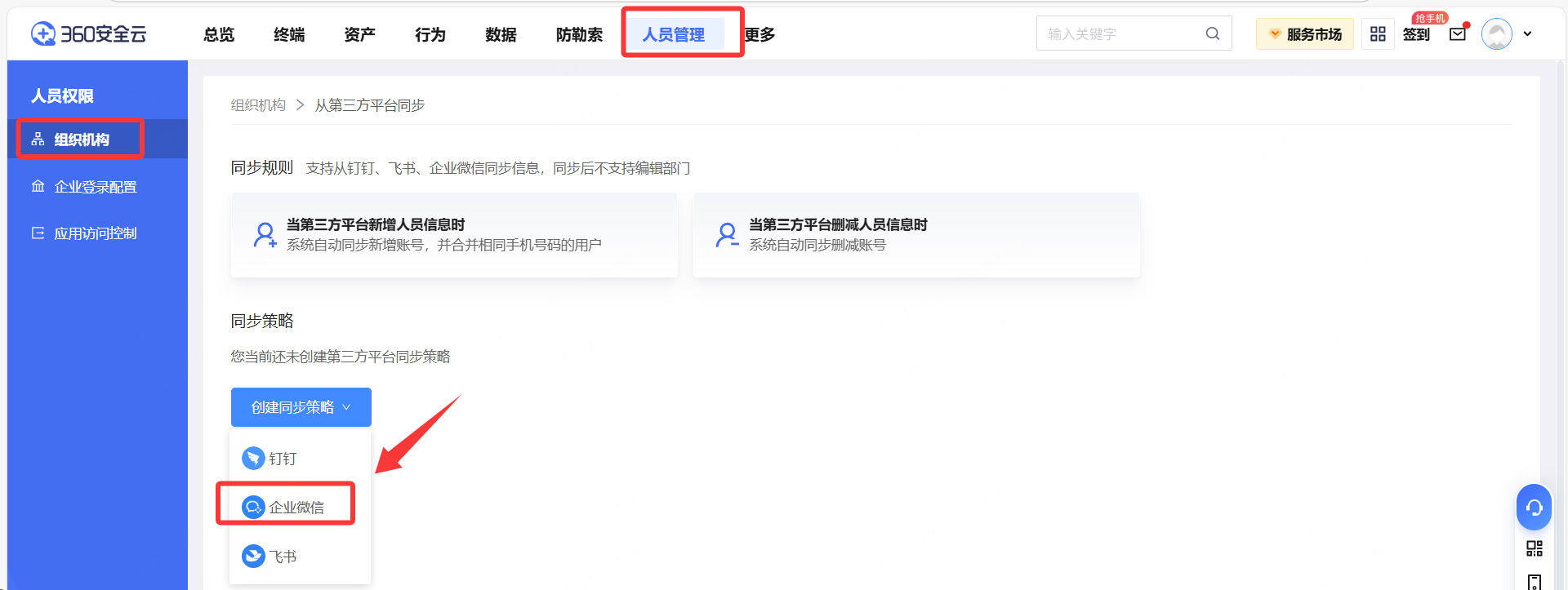
Task: Open 企业登录配置 in sidebar
Action: click(95, 187)
